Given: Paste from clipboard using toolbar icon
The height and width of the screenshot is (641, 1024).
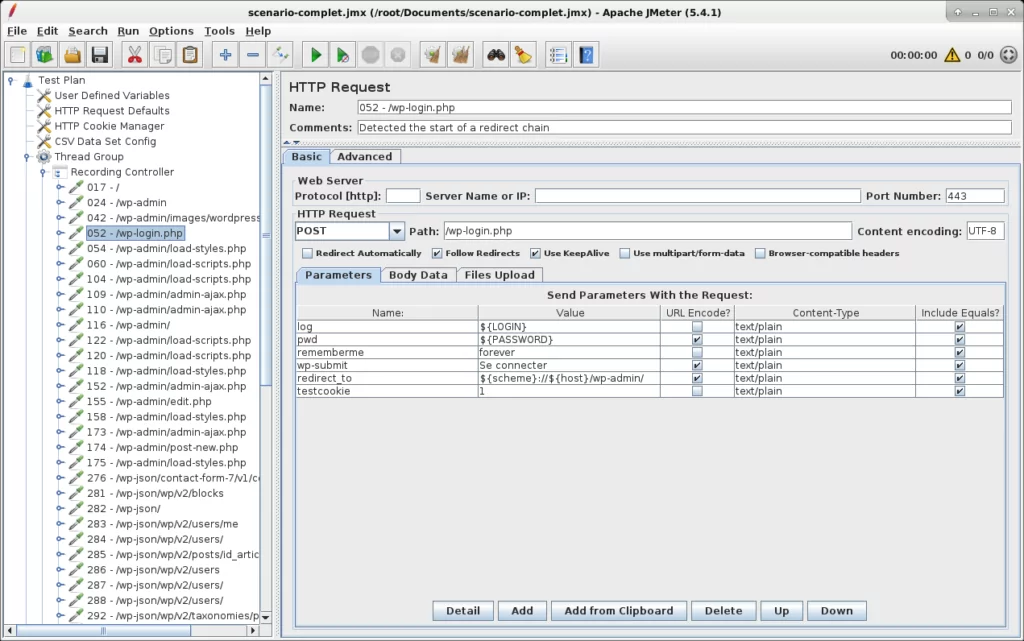Looking at the screenshot, I should 190,55.
